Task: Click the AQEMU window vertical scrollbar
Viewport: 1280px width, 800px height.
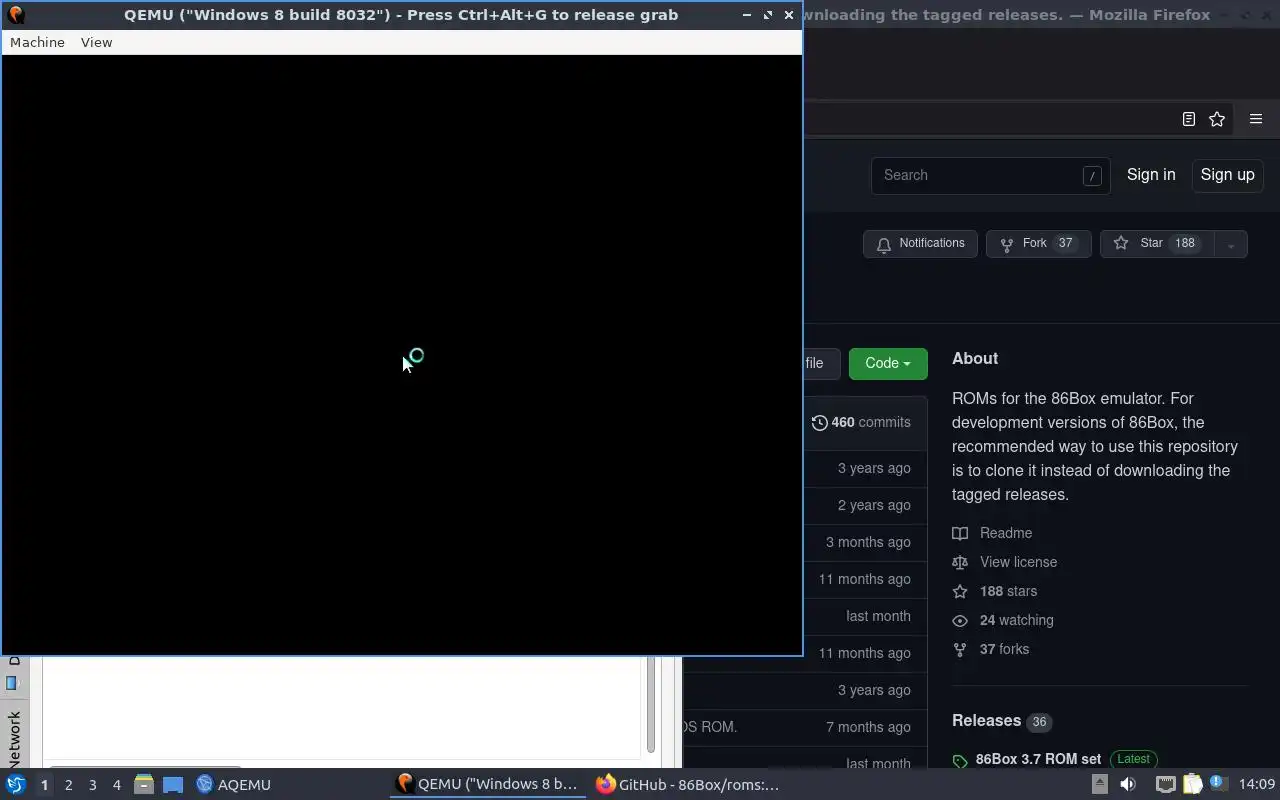Action: (651, 705)
